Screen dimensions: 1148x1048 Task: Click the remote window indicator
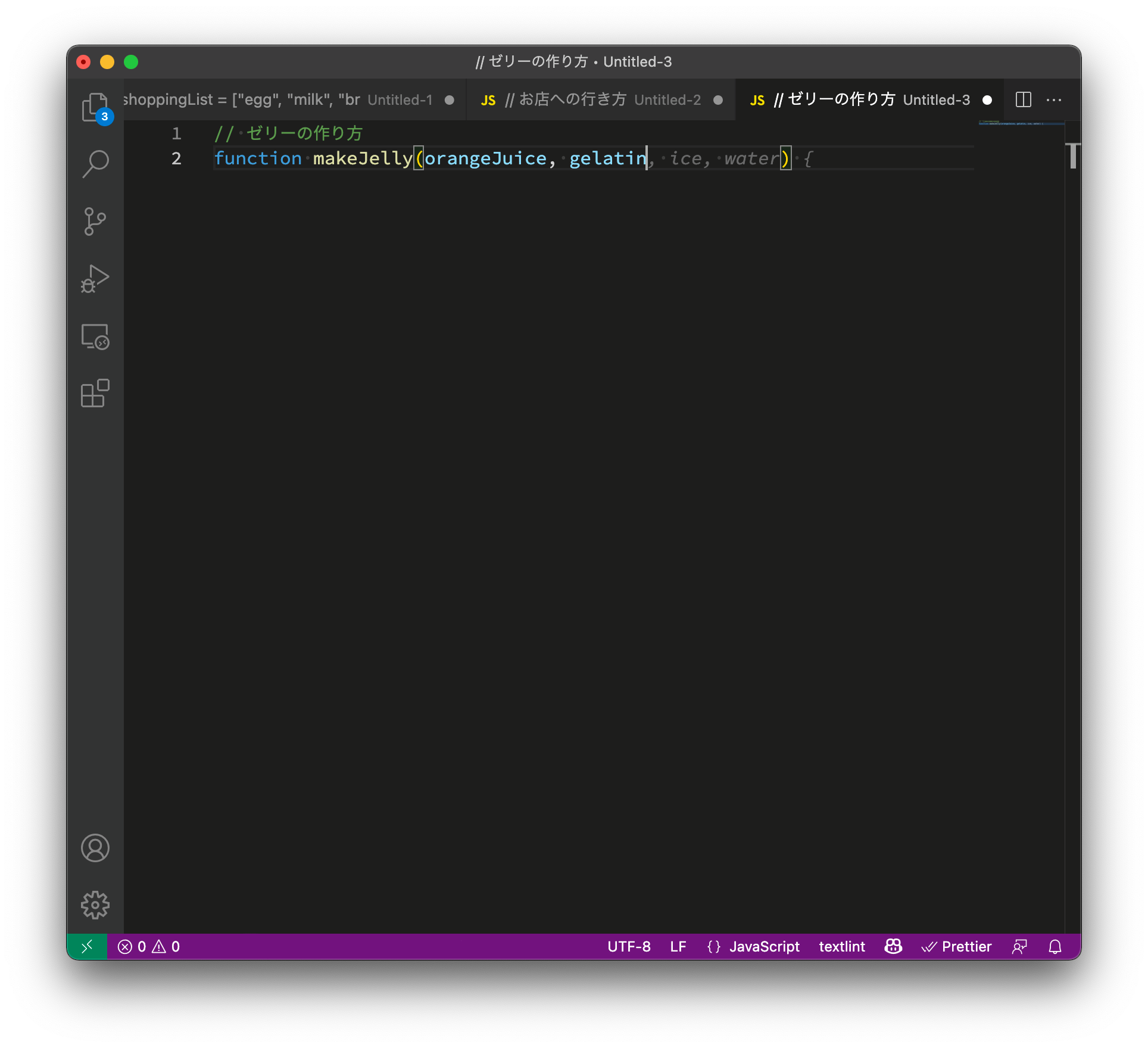(87, 946)
